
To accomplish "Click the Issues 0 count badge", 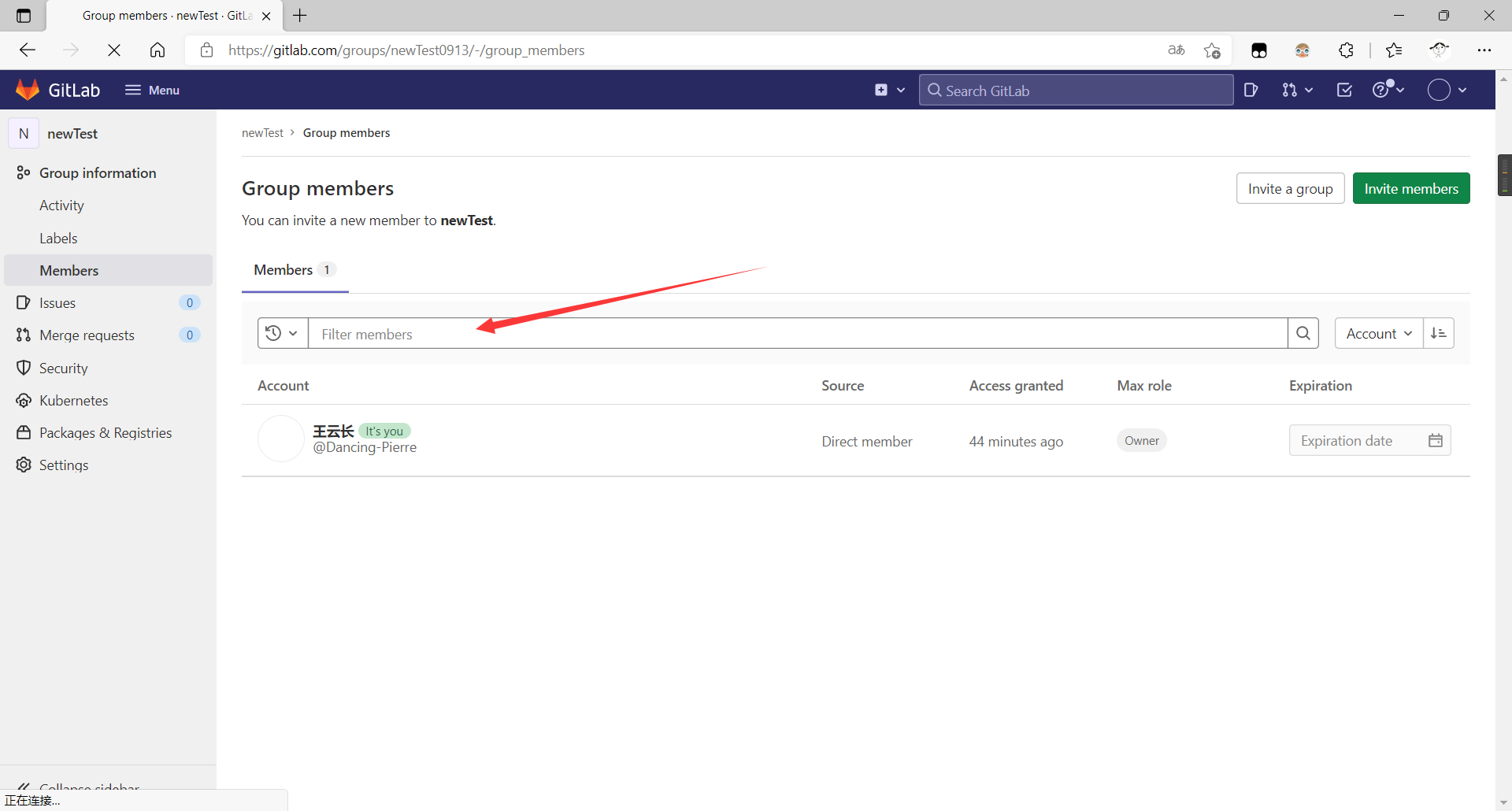I will pyautogui.click(x=190, y=302).
